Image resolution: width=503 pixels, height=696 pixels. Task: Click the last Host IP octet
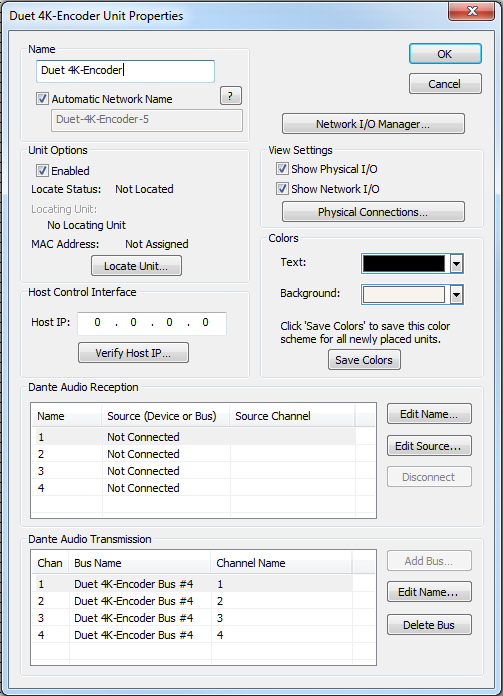pos(205,323)
